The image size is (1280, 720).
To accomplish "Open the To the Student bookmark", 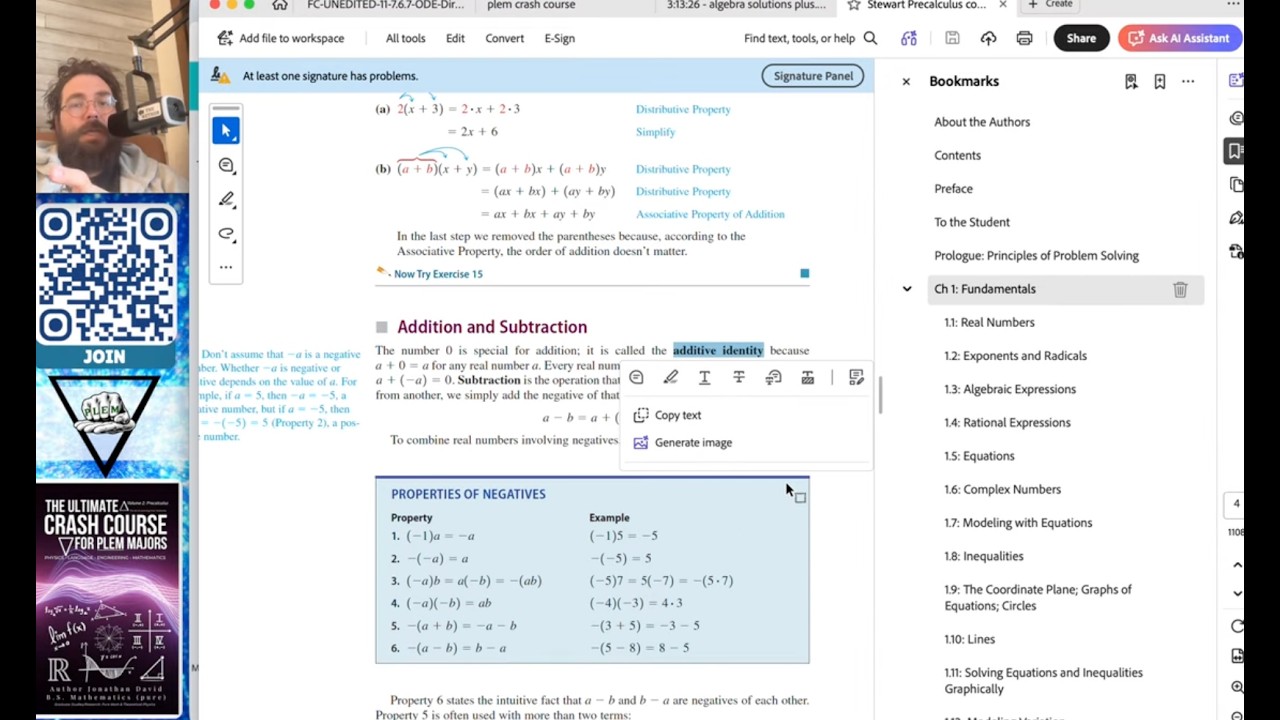I will click(x=972, y=222).
